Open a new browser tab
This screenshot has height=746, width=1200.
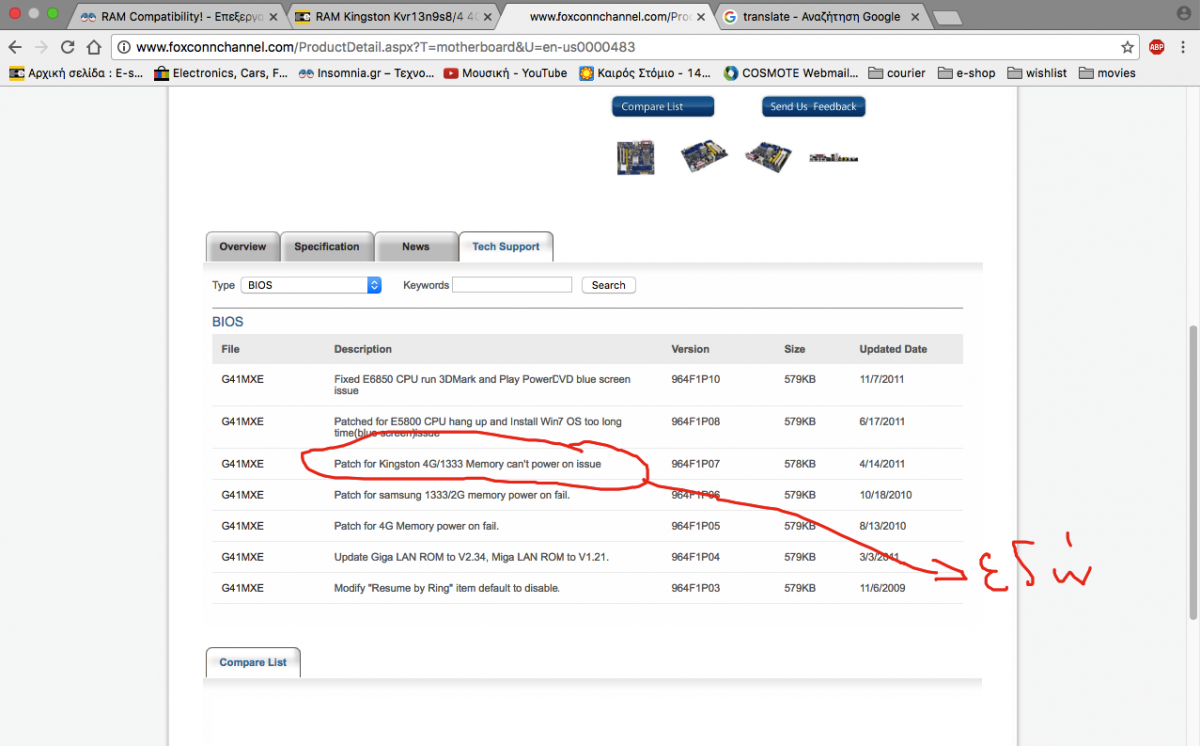click(x=946, y=17)
